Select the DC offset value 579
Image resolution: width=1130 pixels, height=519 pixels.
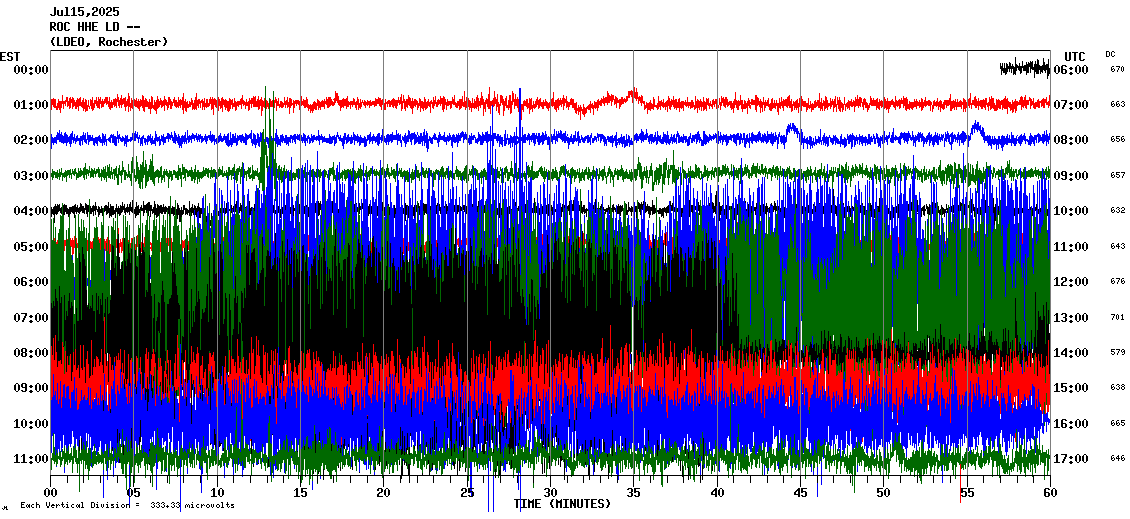1117,353
